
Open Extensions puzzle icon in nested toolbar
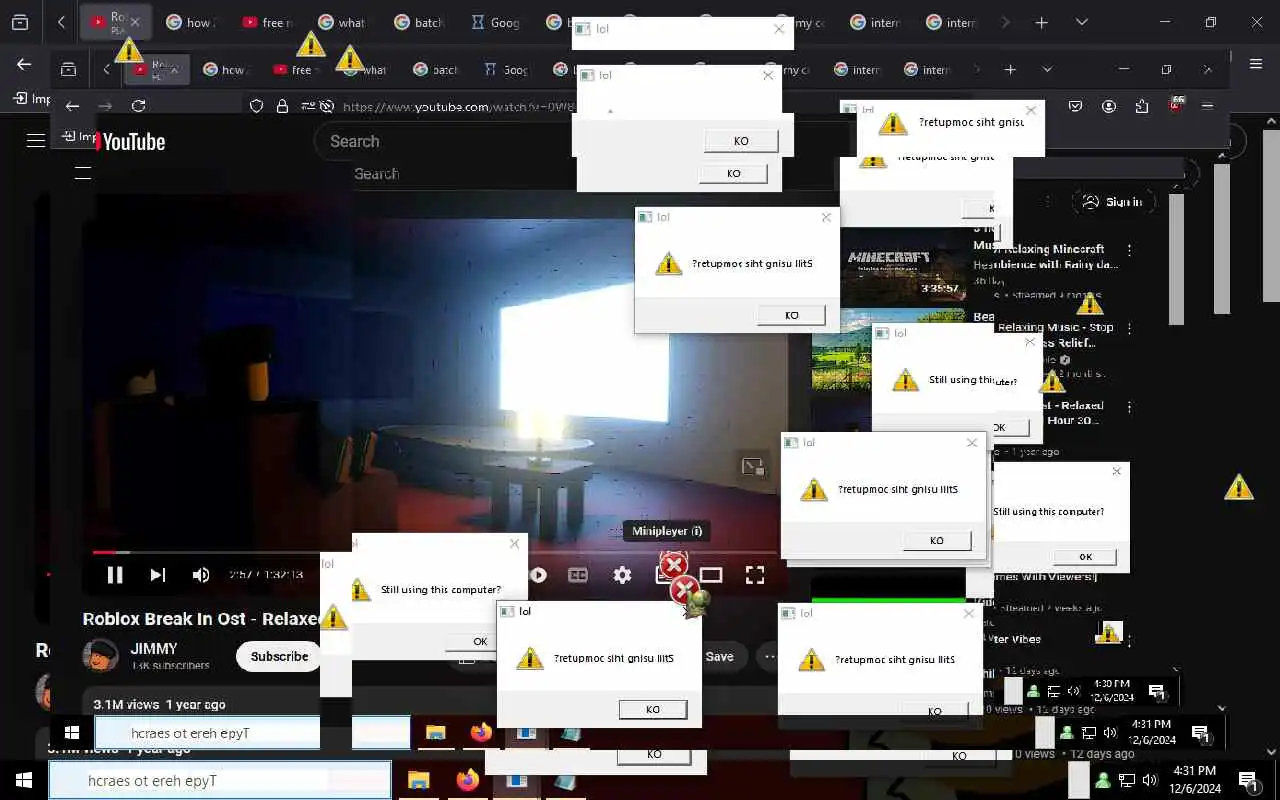[x=1142, y=106]
